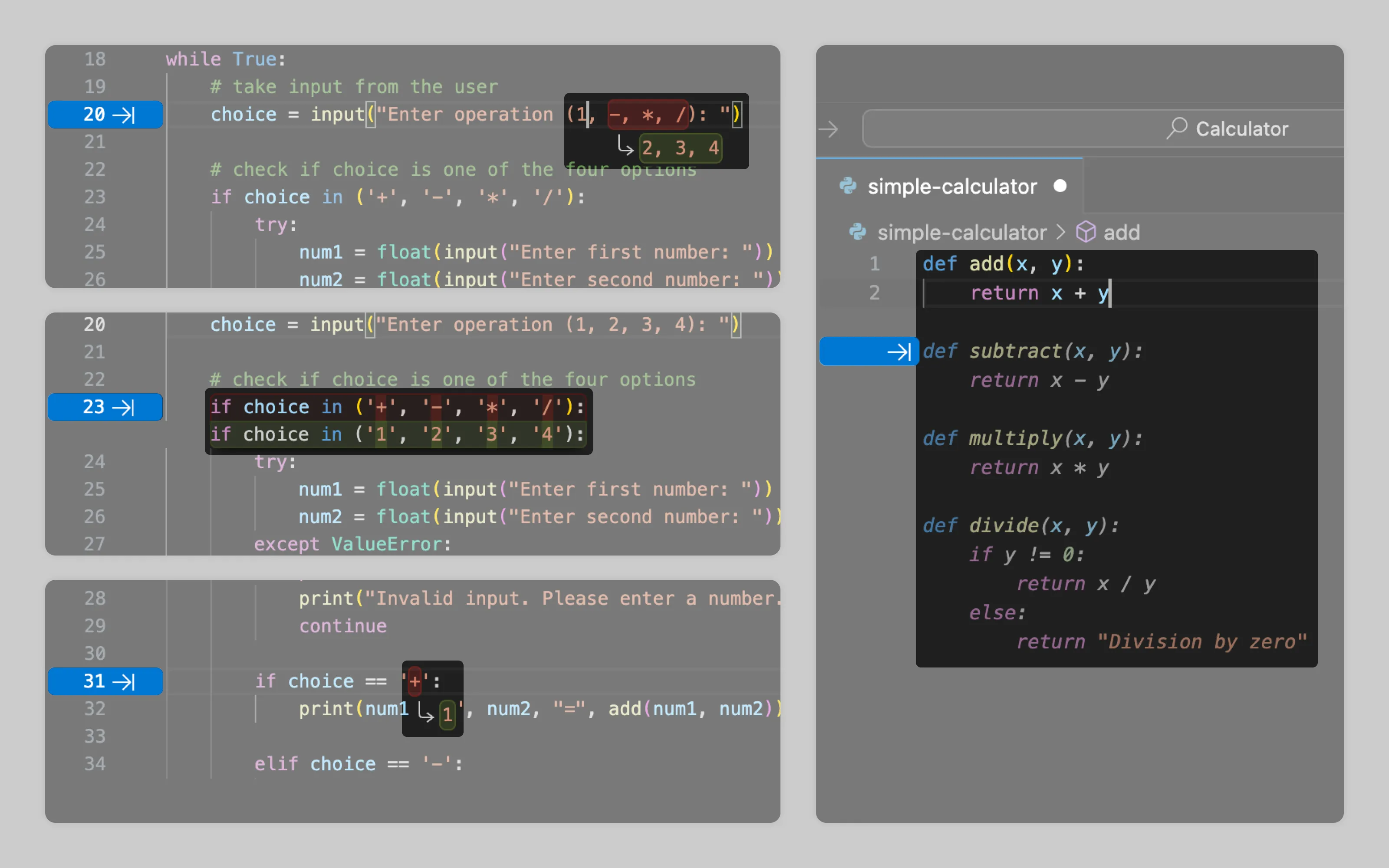Image resolution: width=1389 pixels, height=868 pixels.
Task: Open the add symbol breadcrumb
Action: click(1122, 233)
